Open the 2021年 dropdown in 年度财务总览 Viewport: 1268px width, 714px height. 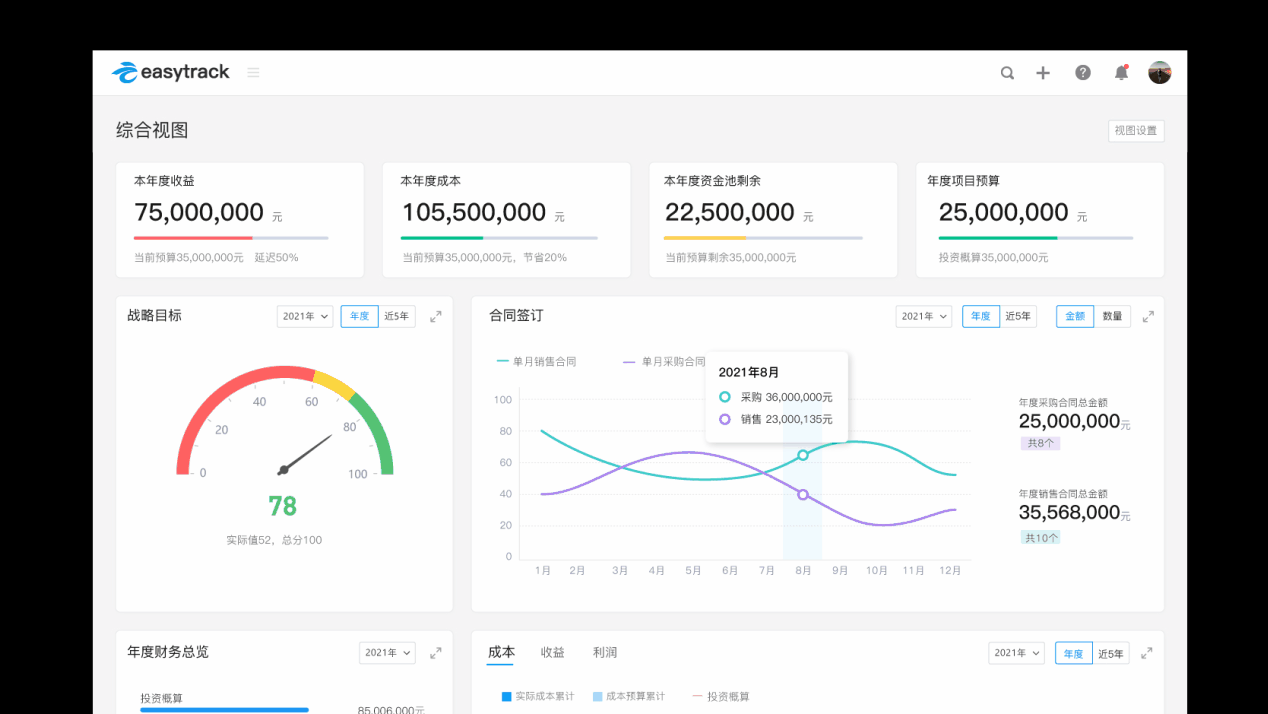click(387, 653)
